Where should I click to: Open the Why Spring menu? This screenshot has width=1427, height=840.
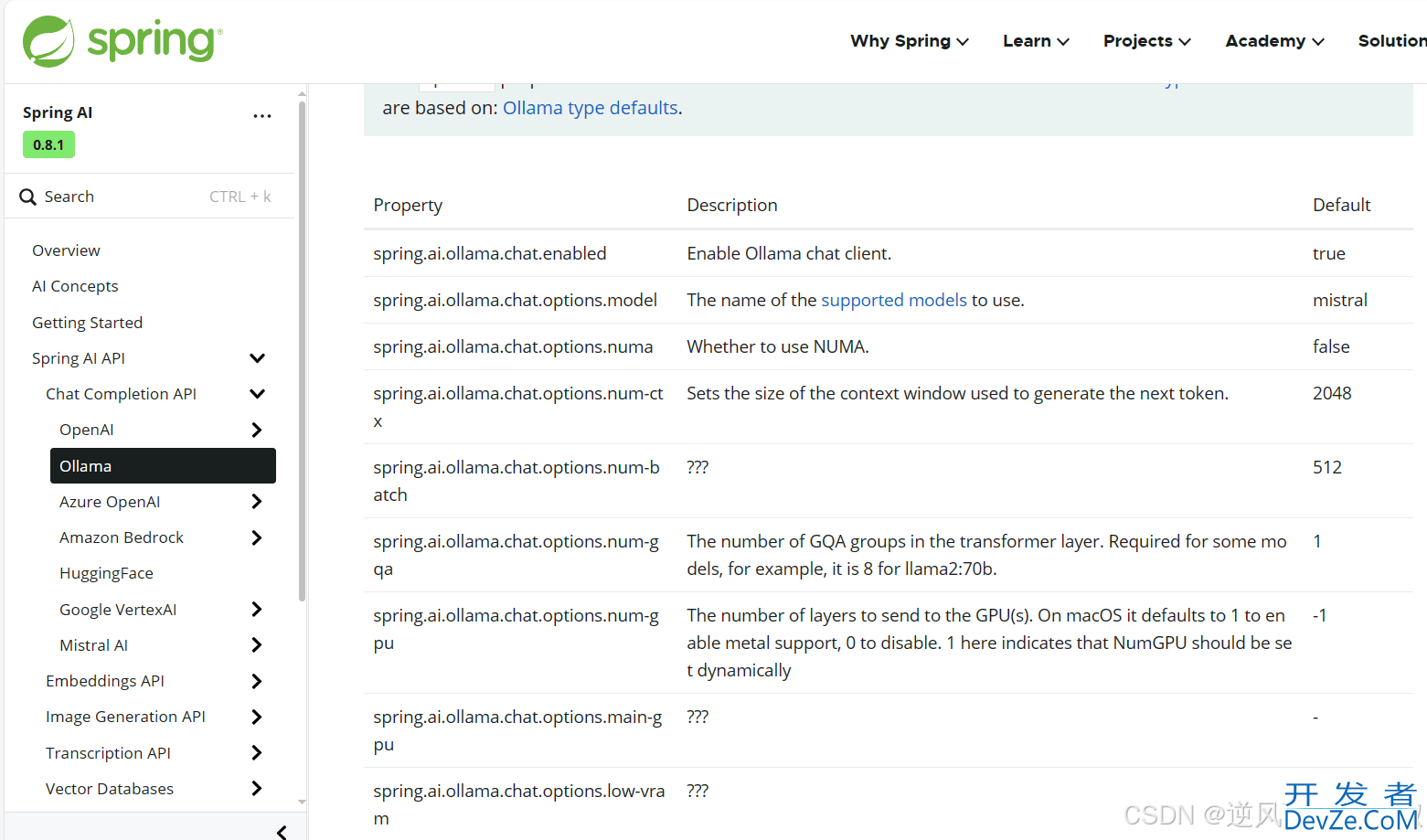point(909,41)
